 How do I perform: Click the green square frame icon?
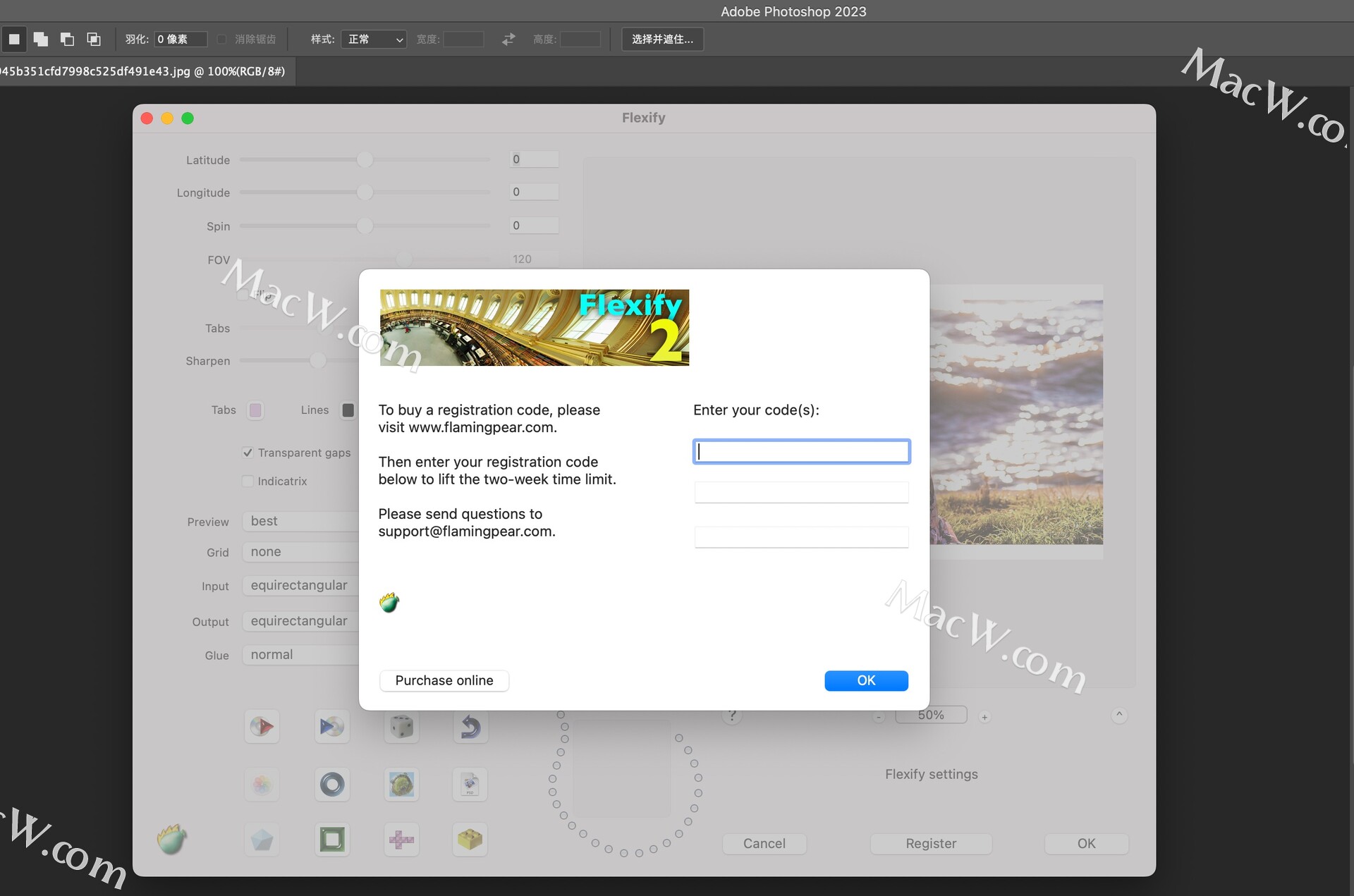click(332, 840)
